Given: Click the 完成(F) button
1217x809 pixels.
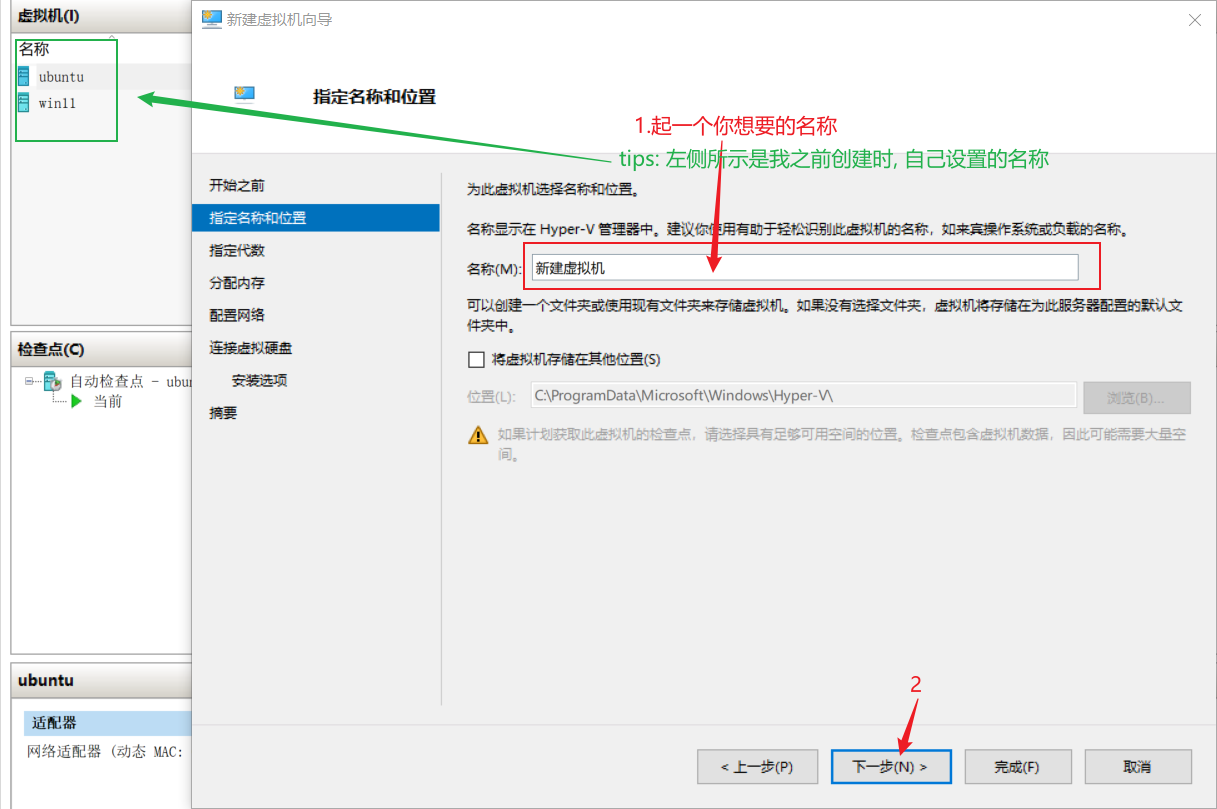Looking at the screenshot, I should pyautogui.click(x=1017, y=767).
